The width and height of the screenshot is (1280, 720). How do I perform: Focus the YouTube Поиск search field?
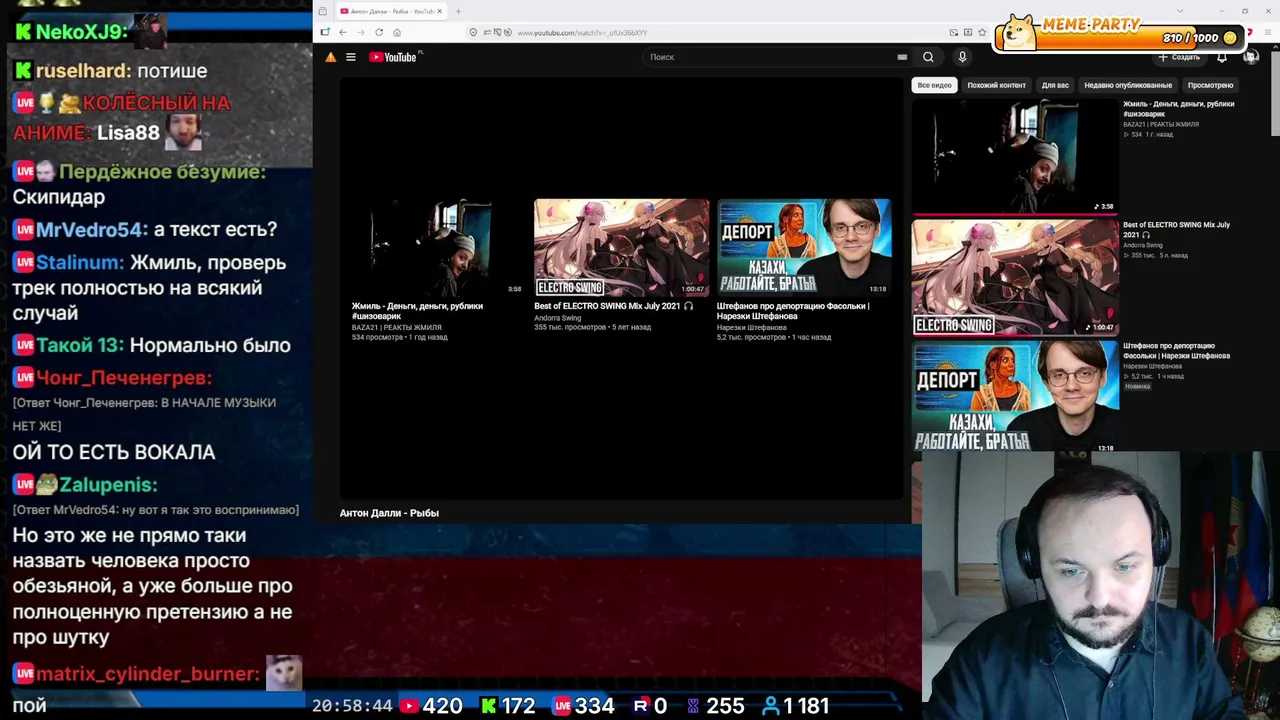[770, 57]
